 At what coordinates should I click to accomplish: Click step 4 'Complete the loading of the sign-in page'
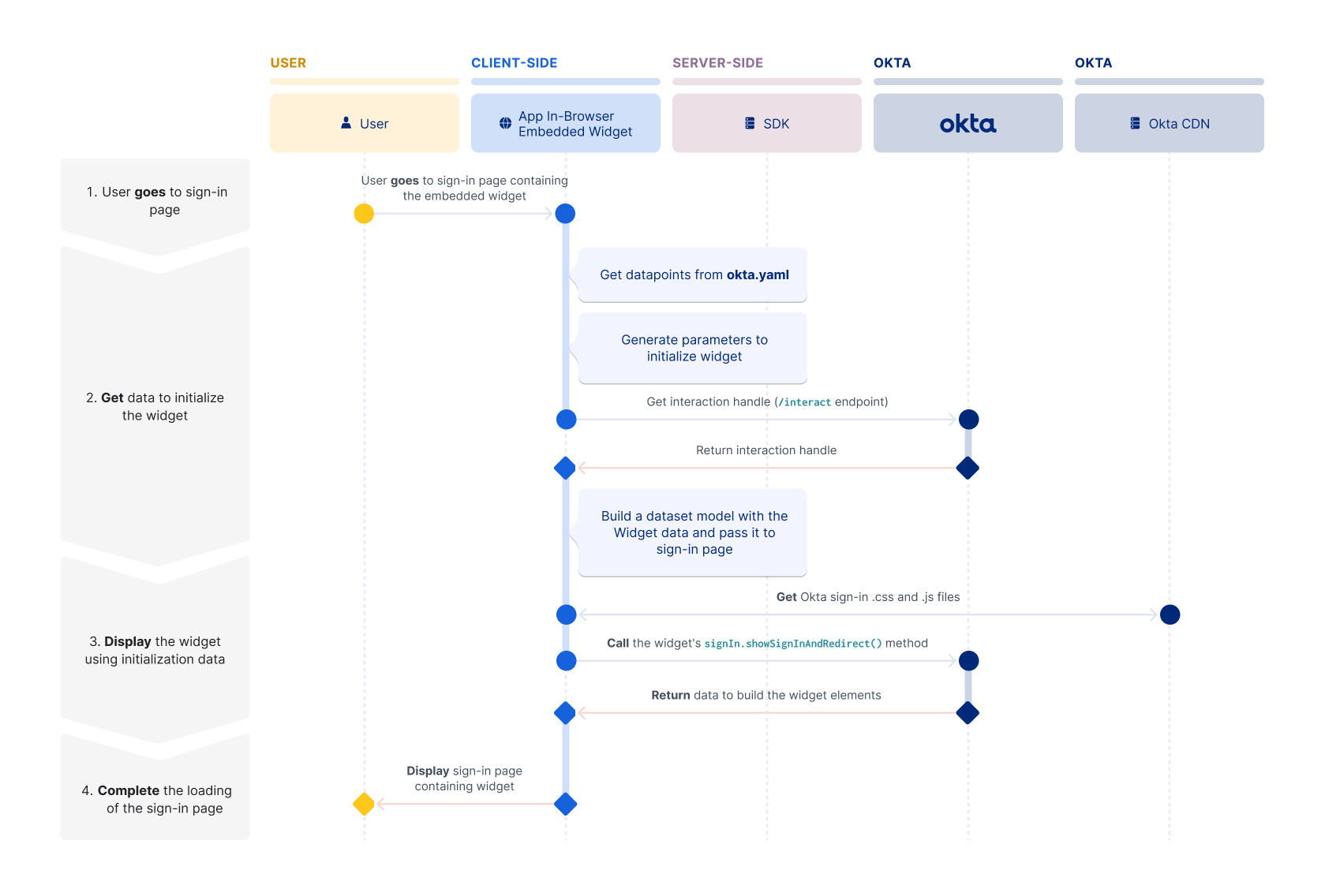click(155, 798)
